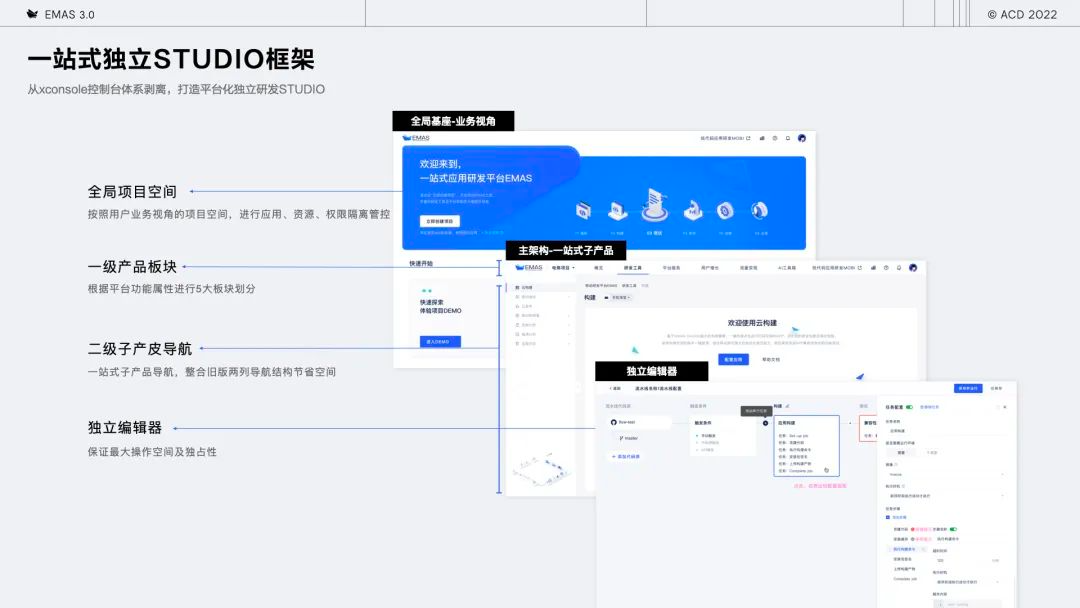Image resolution: width=1080 pixels, height=608 pixels.
Task: Select the second segmented option under run environment
Action: tap(931, 452)
